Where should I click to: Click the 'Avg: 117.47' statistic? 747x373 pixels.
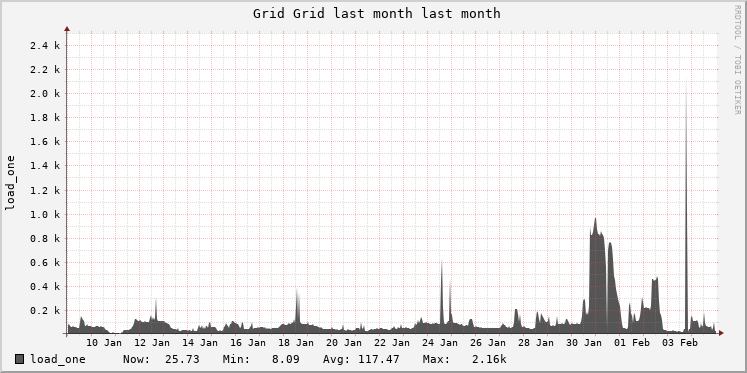click(x=361, y=359)
